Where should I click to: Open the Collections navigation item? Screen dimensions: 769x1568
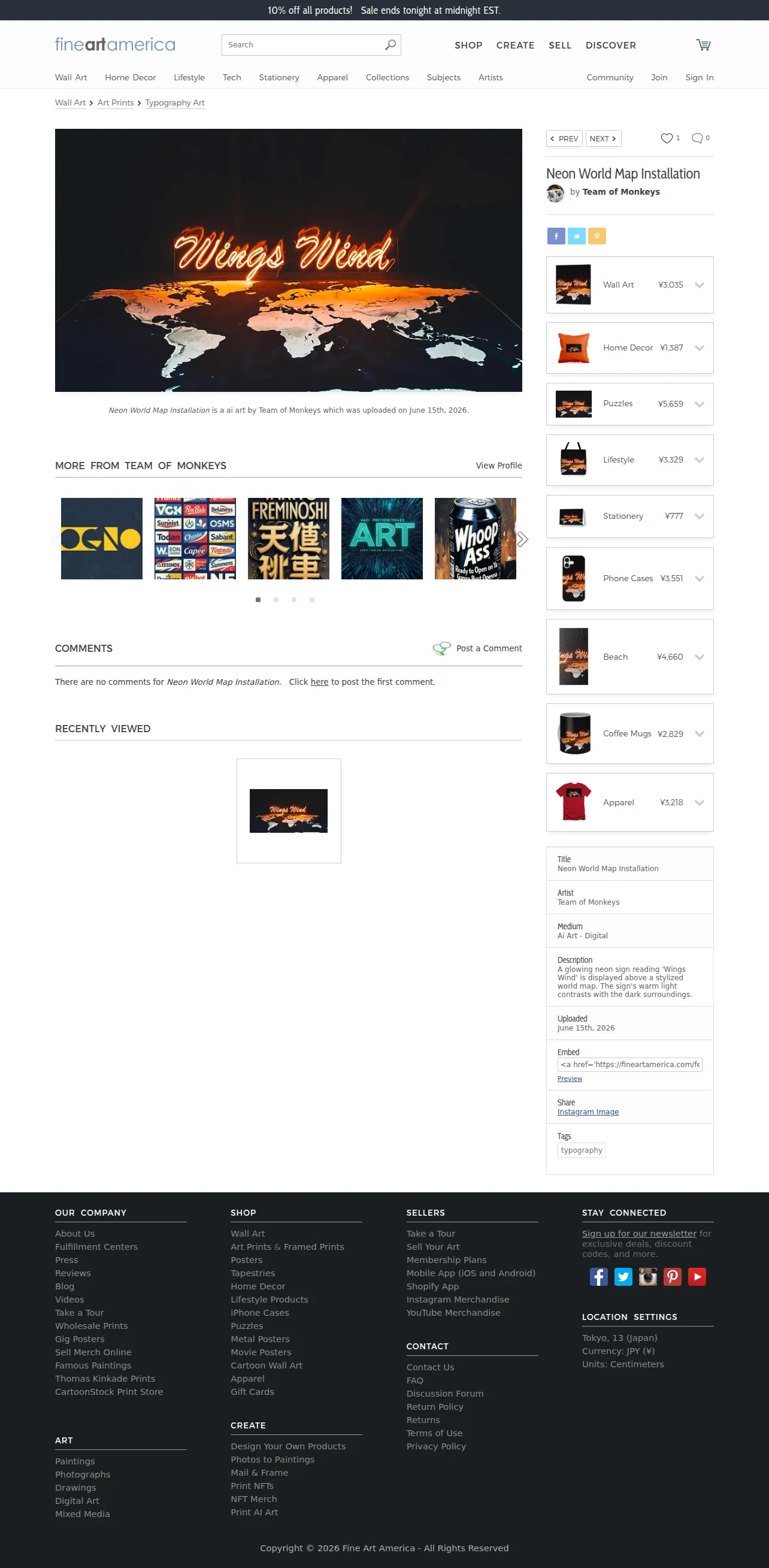(387, 77)
